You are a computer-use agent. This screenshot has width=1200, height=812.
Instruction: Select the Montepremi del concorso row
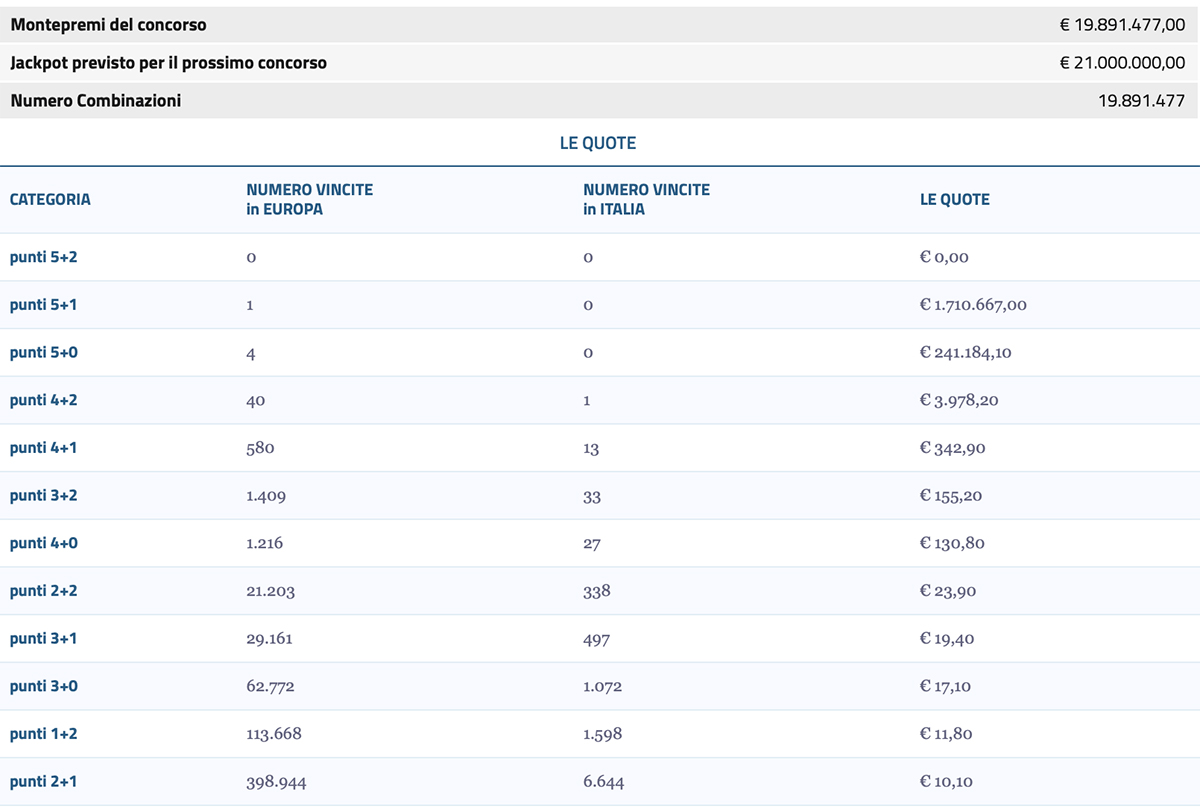point(600,24)
